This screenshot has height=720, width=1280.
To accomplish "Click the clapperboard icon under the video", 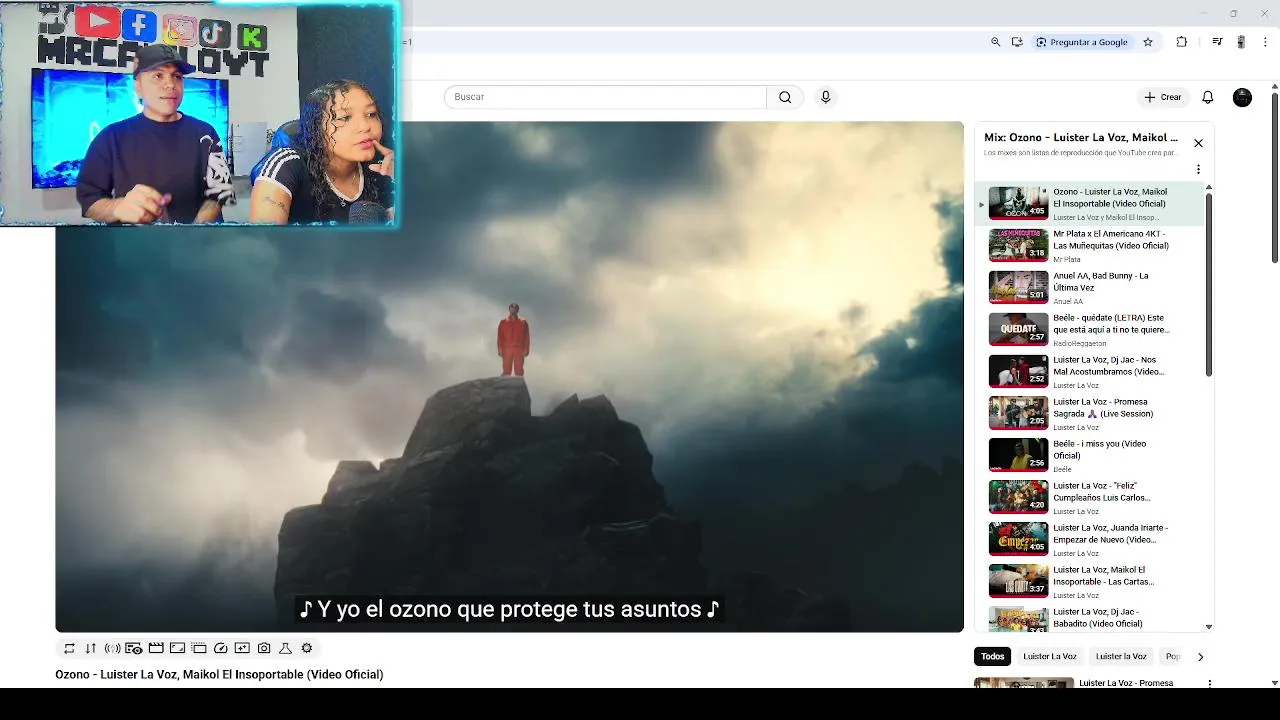I will [156, 648].
